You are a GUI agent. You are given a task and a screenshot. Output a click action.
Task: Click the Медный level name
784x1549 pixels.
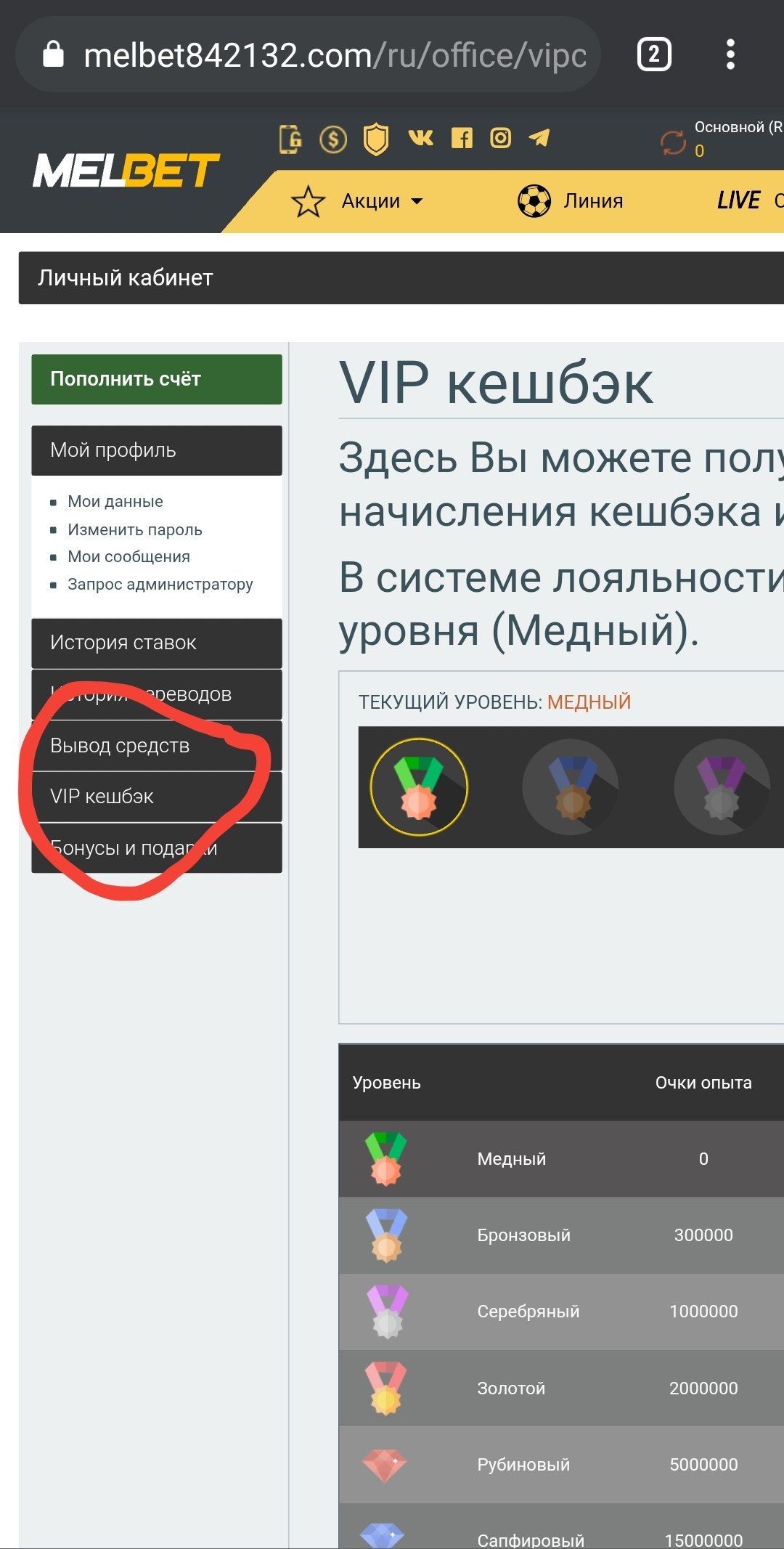[x=512, y=1159]
